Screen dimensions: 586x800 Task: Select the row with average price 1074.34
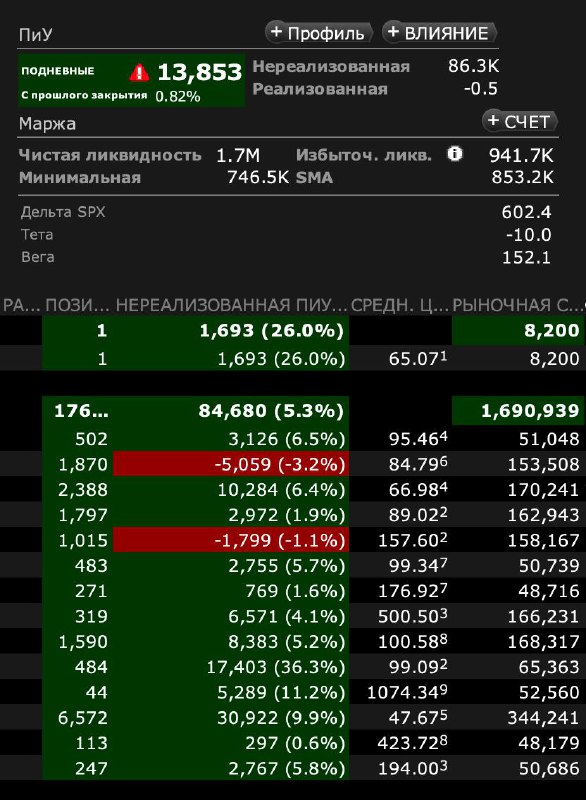pyautogui.click(x=293, y=692)
